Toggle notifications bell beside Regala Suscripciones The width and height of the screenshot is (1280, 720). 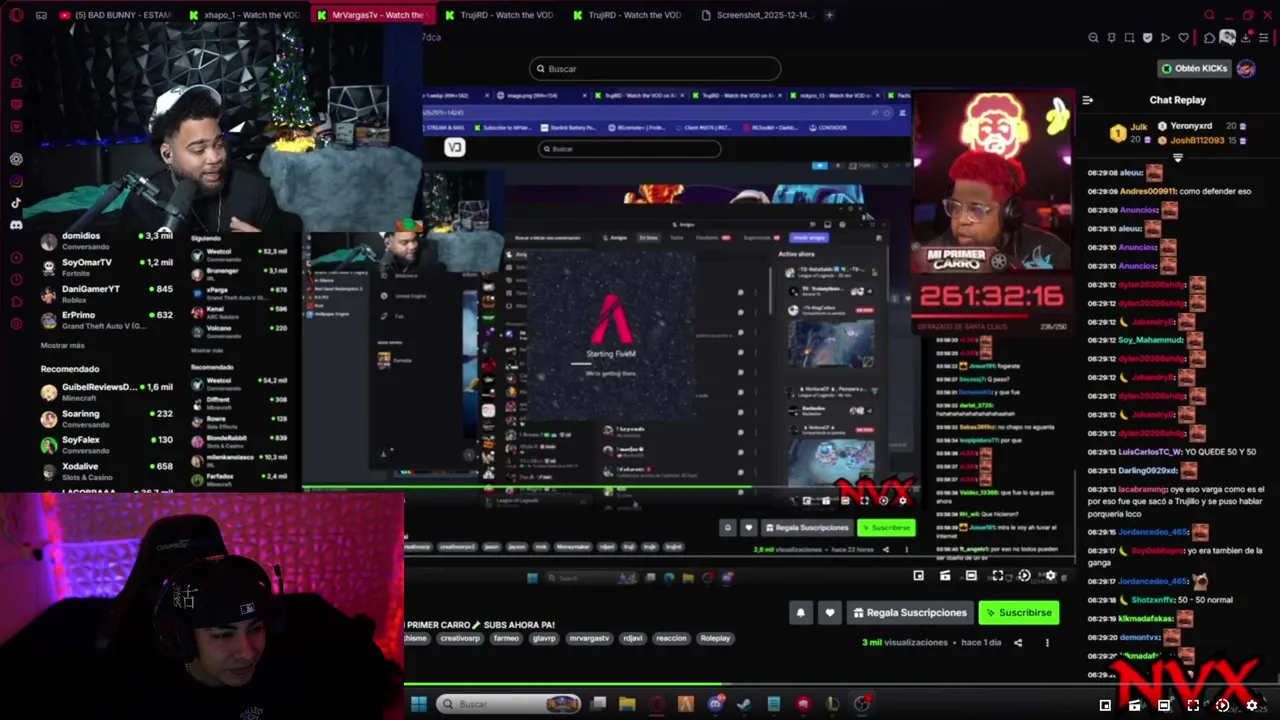coord(800,613)
